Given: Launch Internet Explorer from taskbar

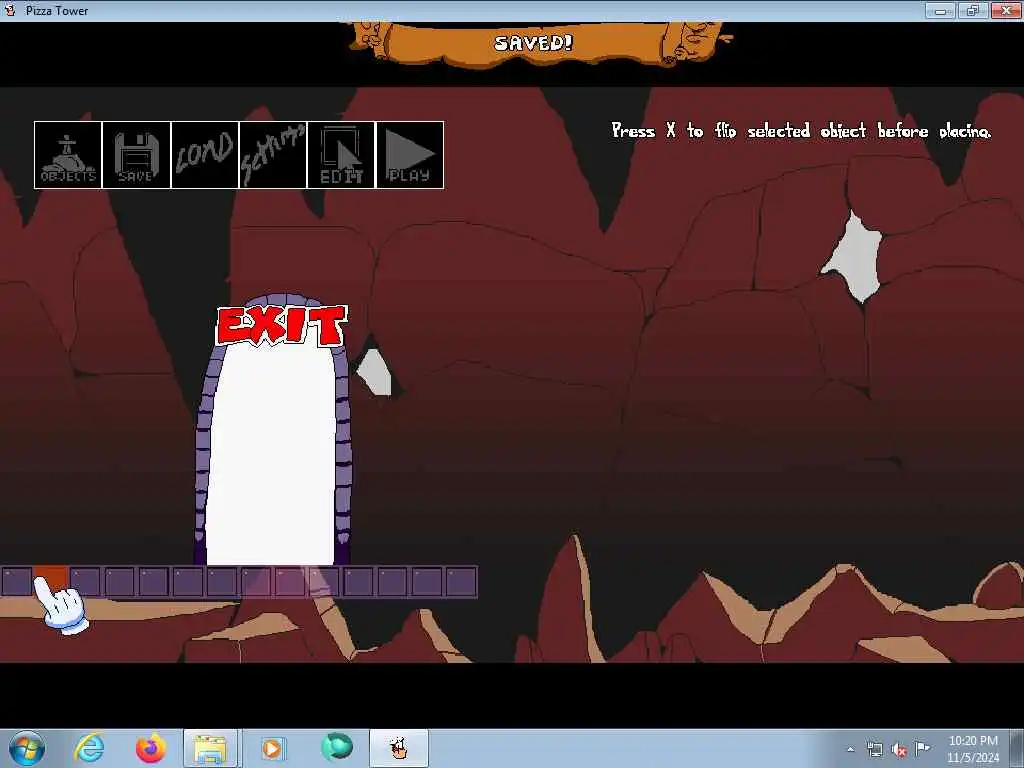Looking at the screenshot, I should tap(89, 748).
